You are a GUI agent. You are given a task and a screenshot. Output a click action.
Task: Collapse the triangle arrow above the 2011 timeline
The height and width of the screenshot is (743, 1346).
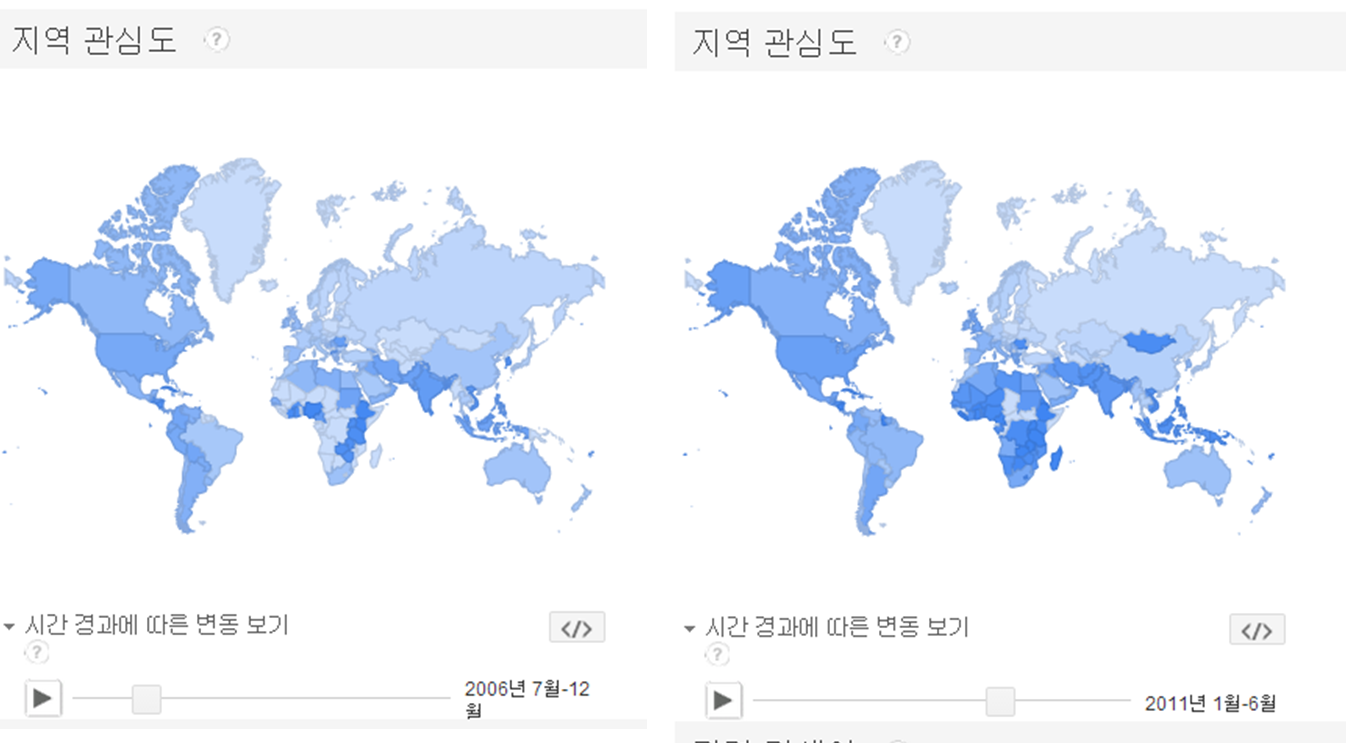pyautogui.click(x=689, y=629)
